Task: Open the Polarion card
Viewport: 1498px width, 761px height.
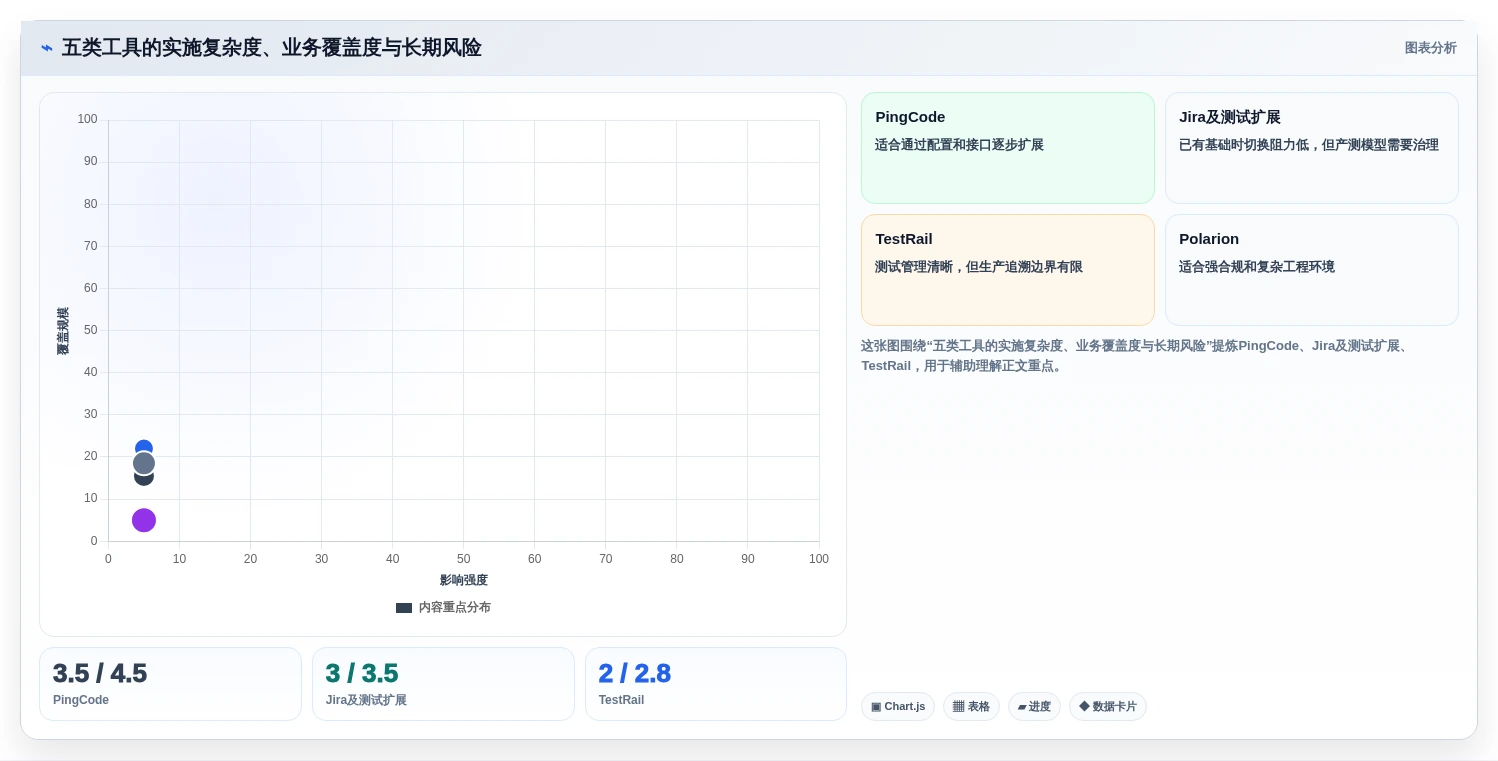Action: coord(1311,270)
